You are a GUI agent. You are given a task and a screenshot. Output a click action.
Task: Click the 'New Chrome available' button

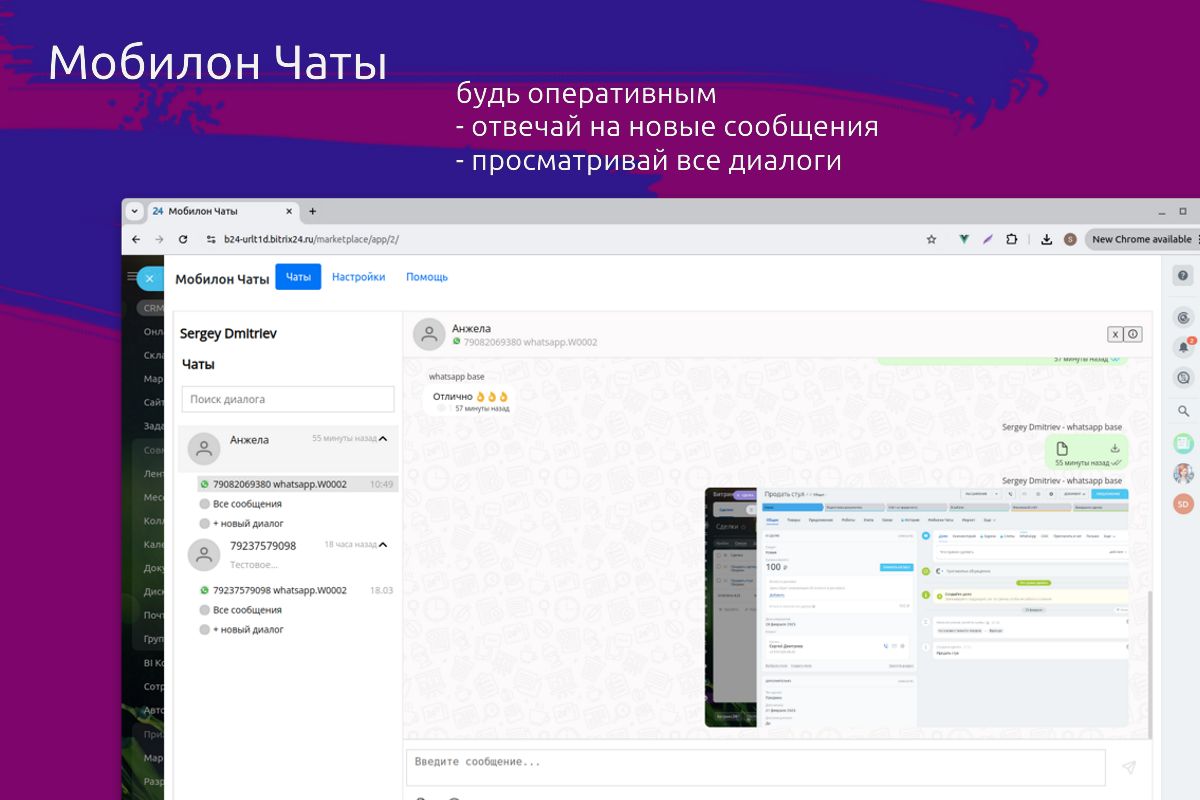point(1141,240)
